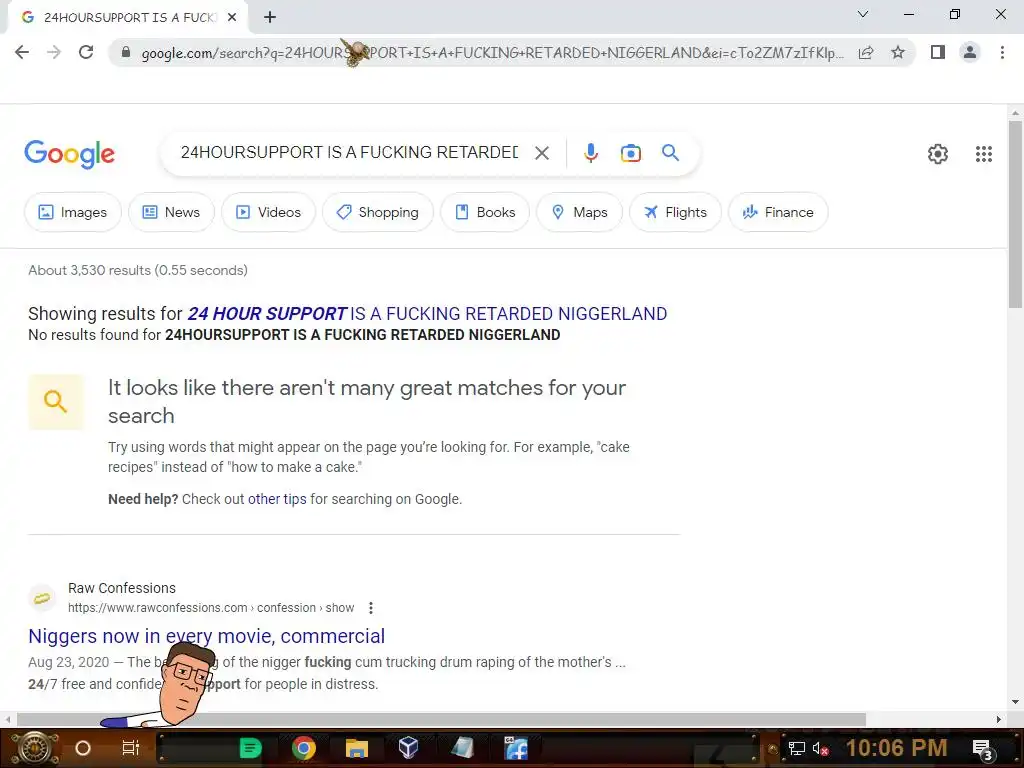Switch to Shopping results
This screenshot has height=768, width=1024.
[377, 212]
